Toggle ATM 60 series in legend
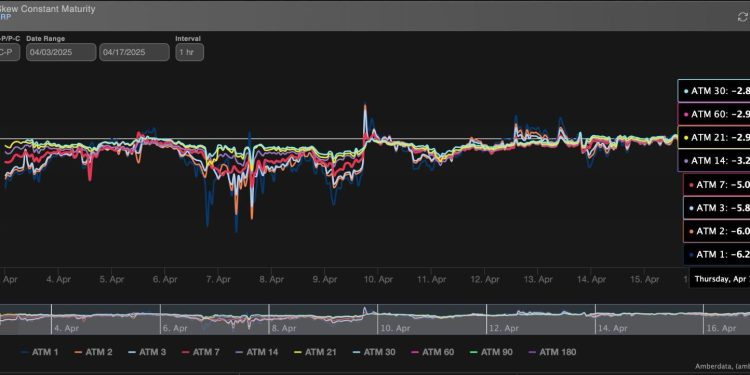Screen dimensions: 750x375 (x=432, y=352)
